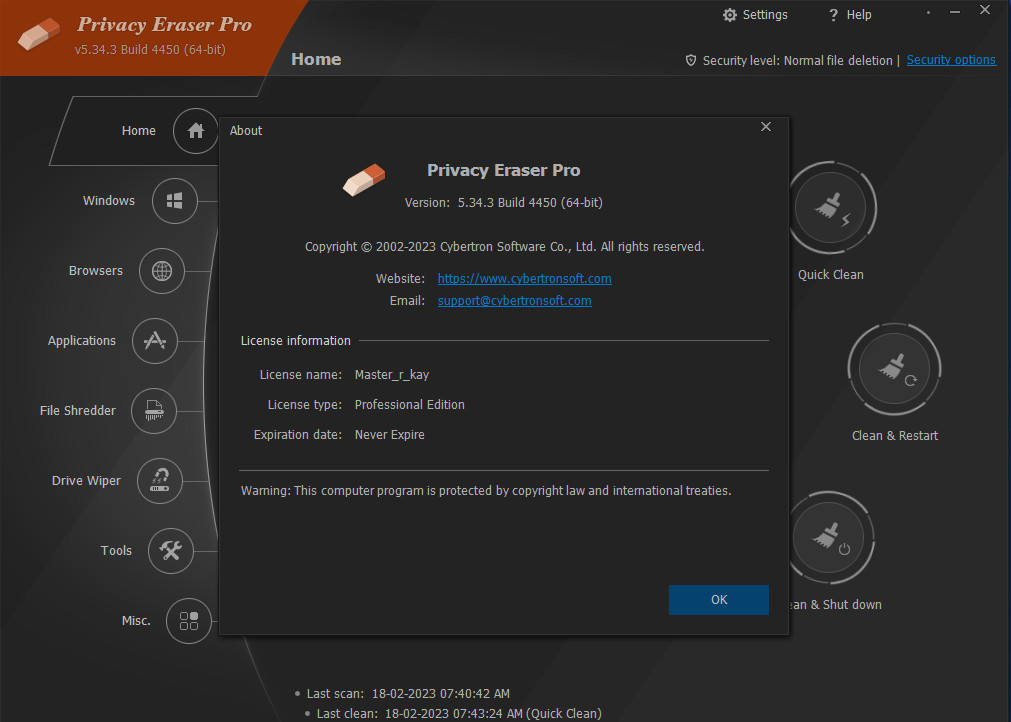This screenshot has width=1011, height=722.
Task: Click the Clean & Restart label
Action: click(x=895, y=436)
